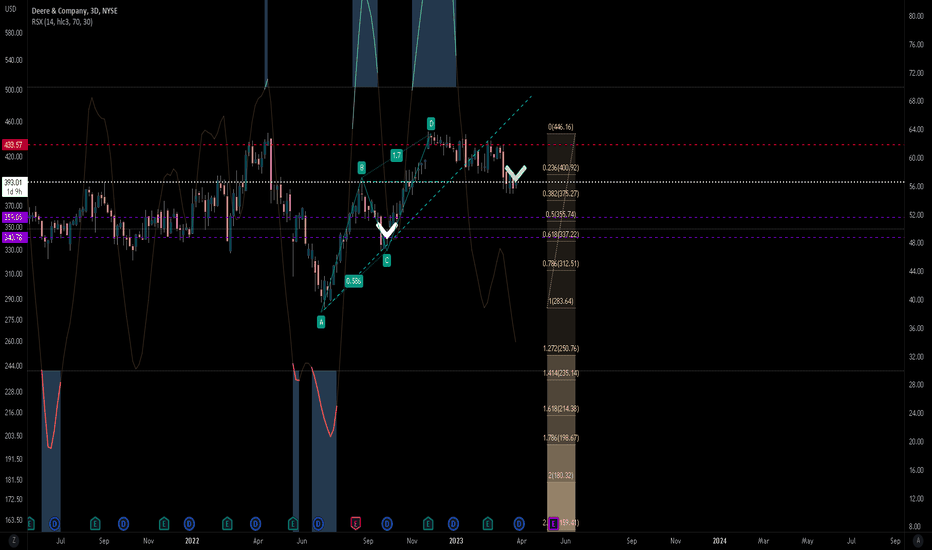Click the red 433.57 price label
932x550 pixels.
pos(13,145)
